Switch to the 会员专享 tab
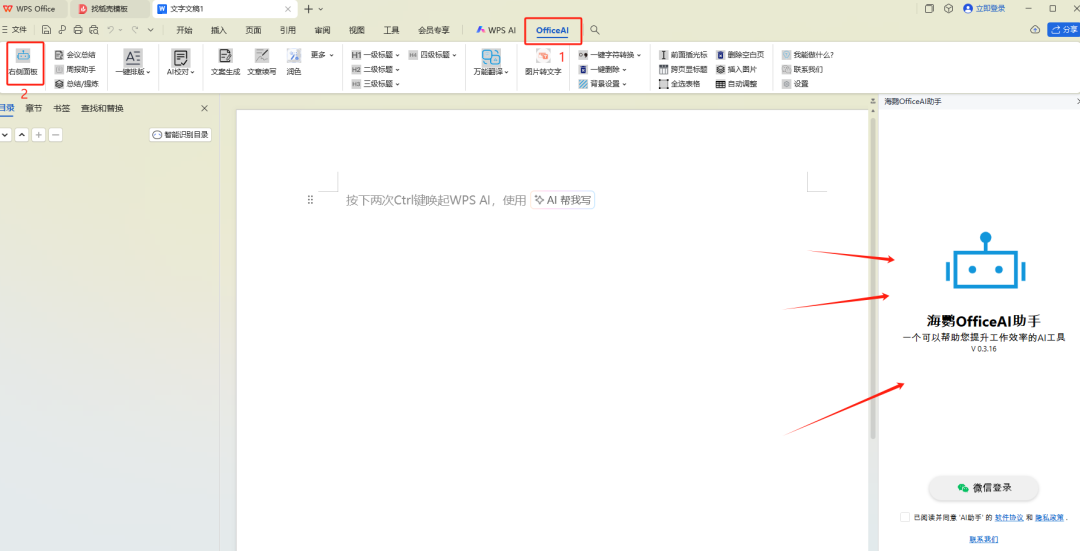Image resolution: width=1080 pixels, height=551 pixels. tap(433, 30)
